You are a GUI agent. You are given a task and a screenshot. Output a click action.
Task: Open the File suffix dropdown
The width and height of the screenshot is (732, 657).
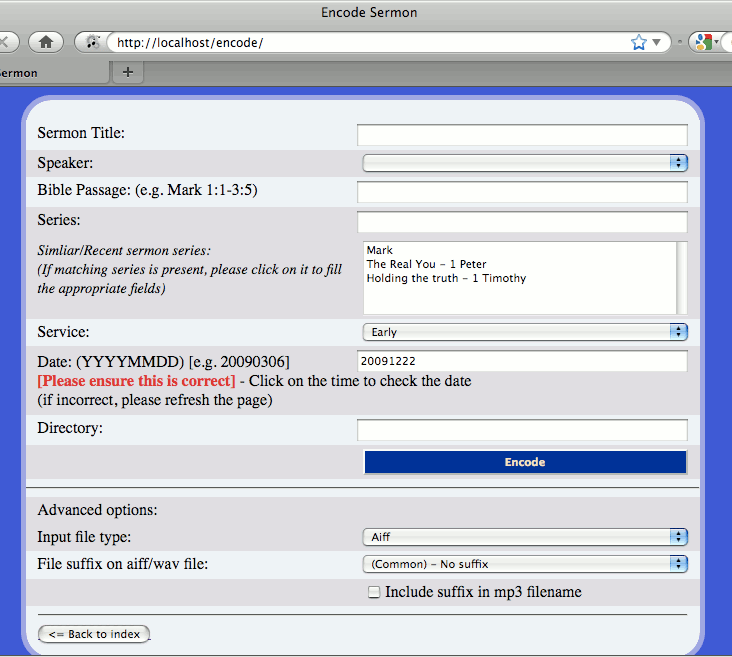click(525, 564)
